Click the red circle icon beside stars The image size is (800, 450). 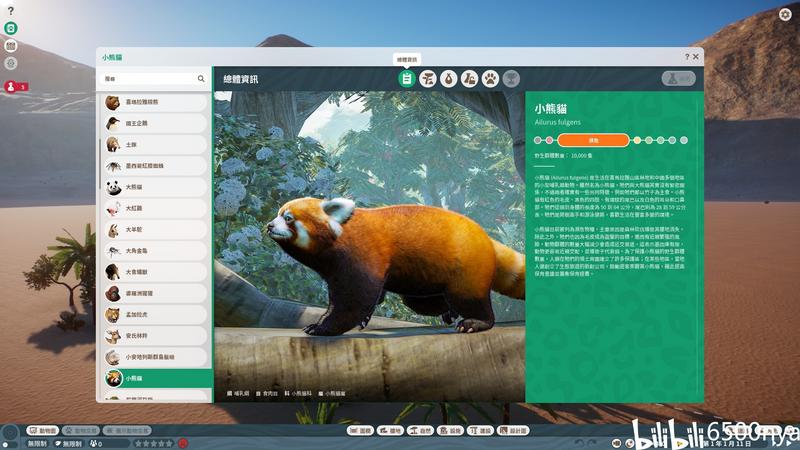tap(183, 443)
